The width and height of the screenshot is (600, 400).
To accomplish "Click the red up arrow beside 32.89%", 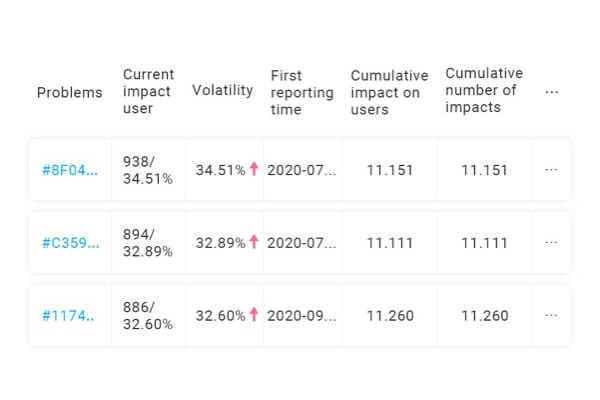I will (x=254, y=242).
